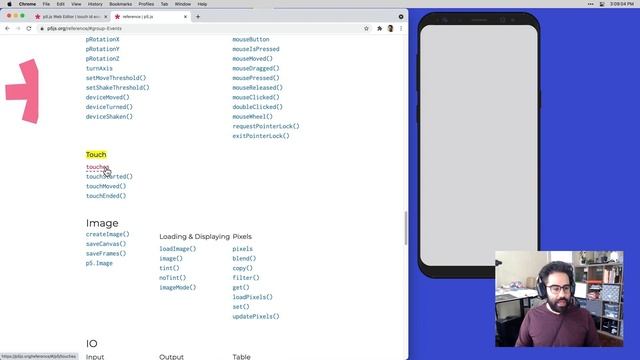The height and width of the screenshot is (360, 640).
Task: Open the deviceMoved() link
Action: [x=107, y=98]
